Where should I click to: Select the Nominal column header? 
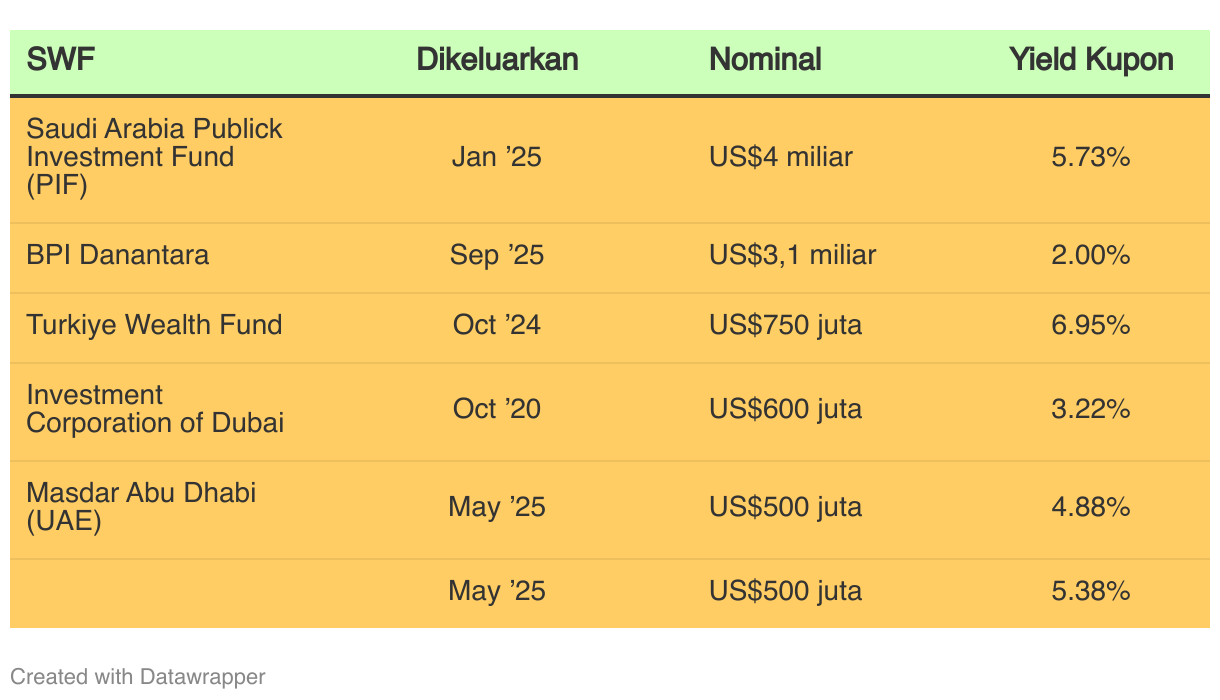pos(765,60)
